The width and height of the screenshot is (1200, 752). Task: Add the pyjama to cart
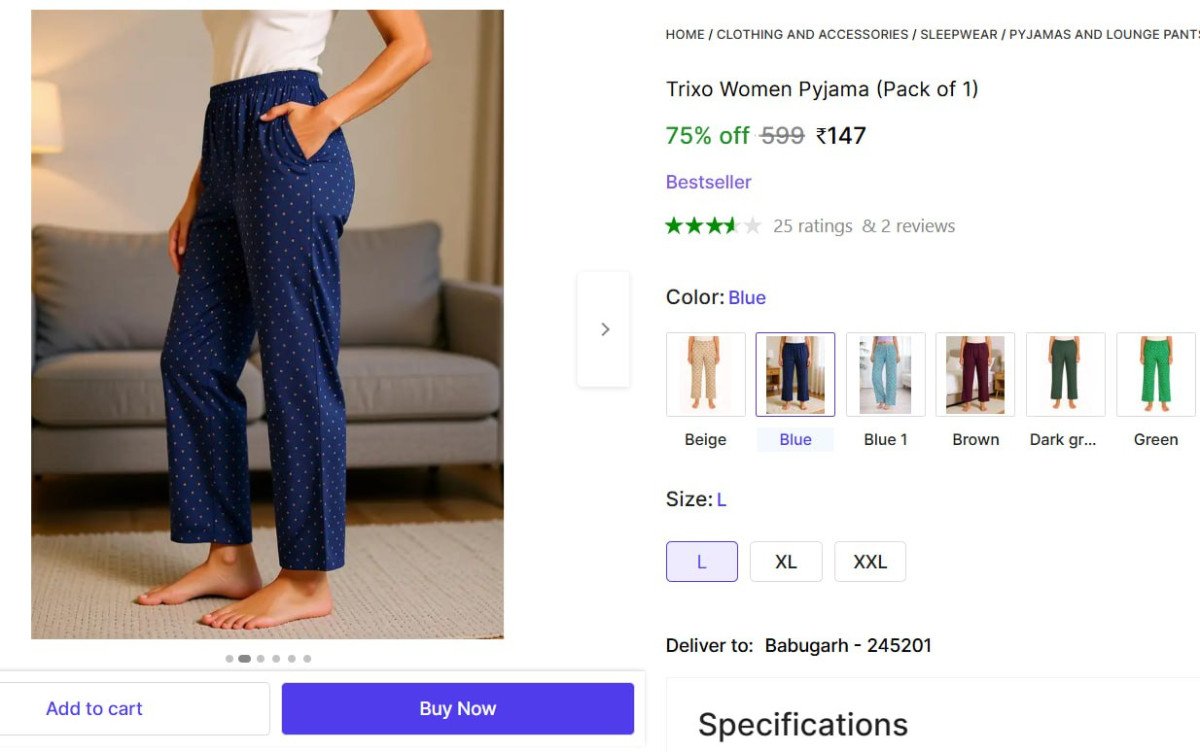click(x=94, y=709)
